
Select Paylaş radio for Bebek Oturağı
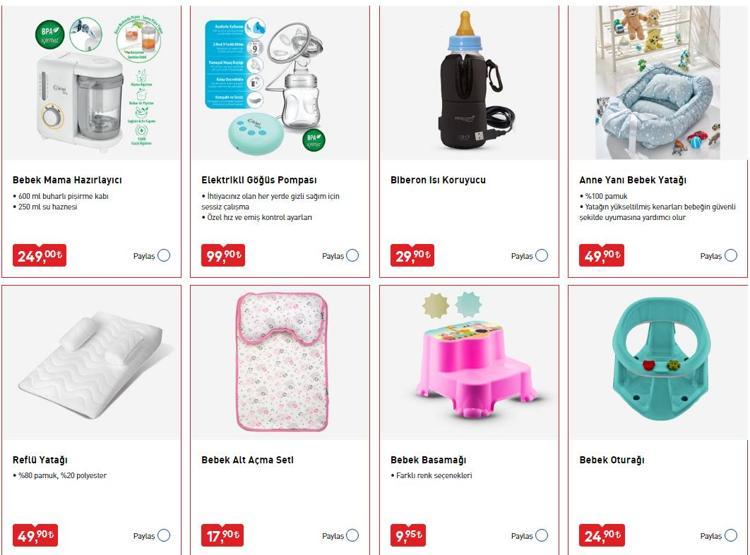pos(730,535)
